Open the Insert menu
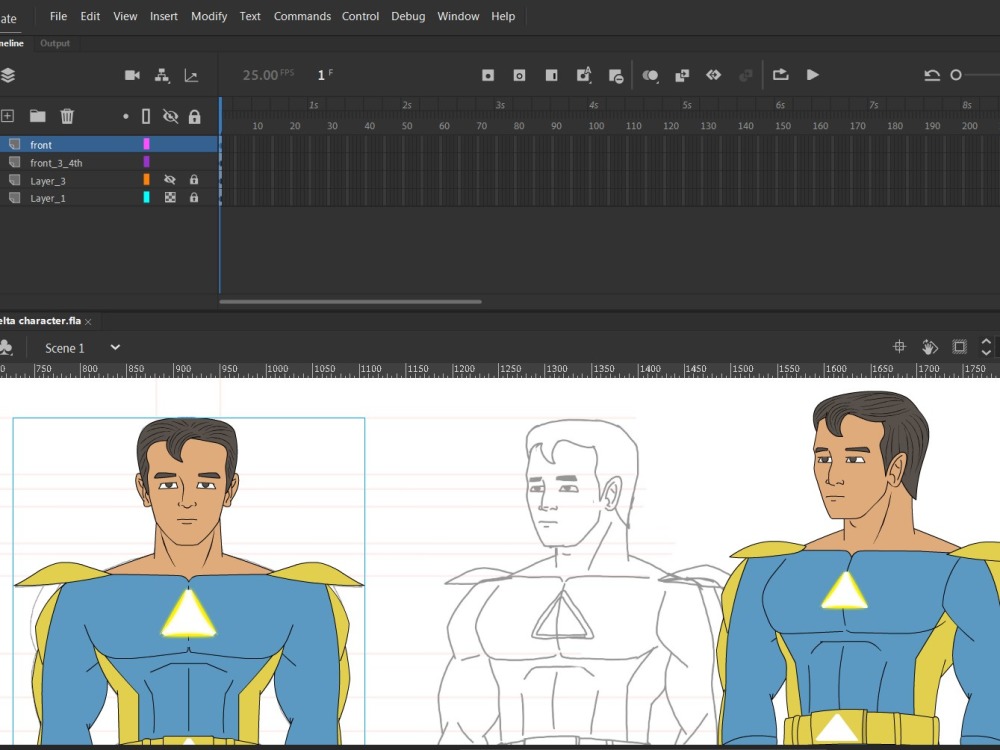1000x750 pixels. pyautogui.click(x=164, y=16)
